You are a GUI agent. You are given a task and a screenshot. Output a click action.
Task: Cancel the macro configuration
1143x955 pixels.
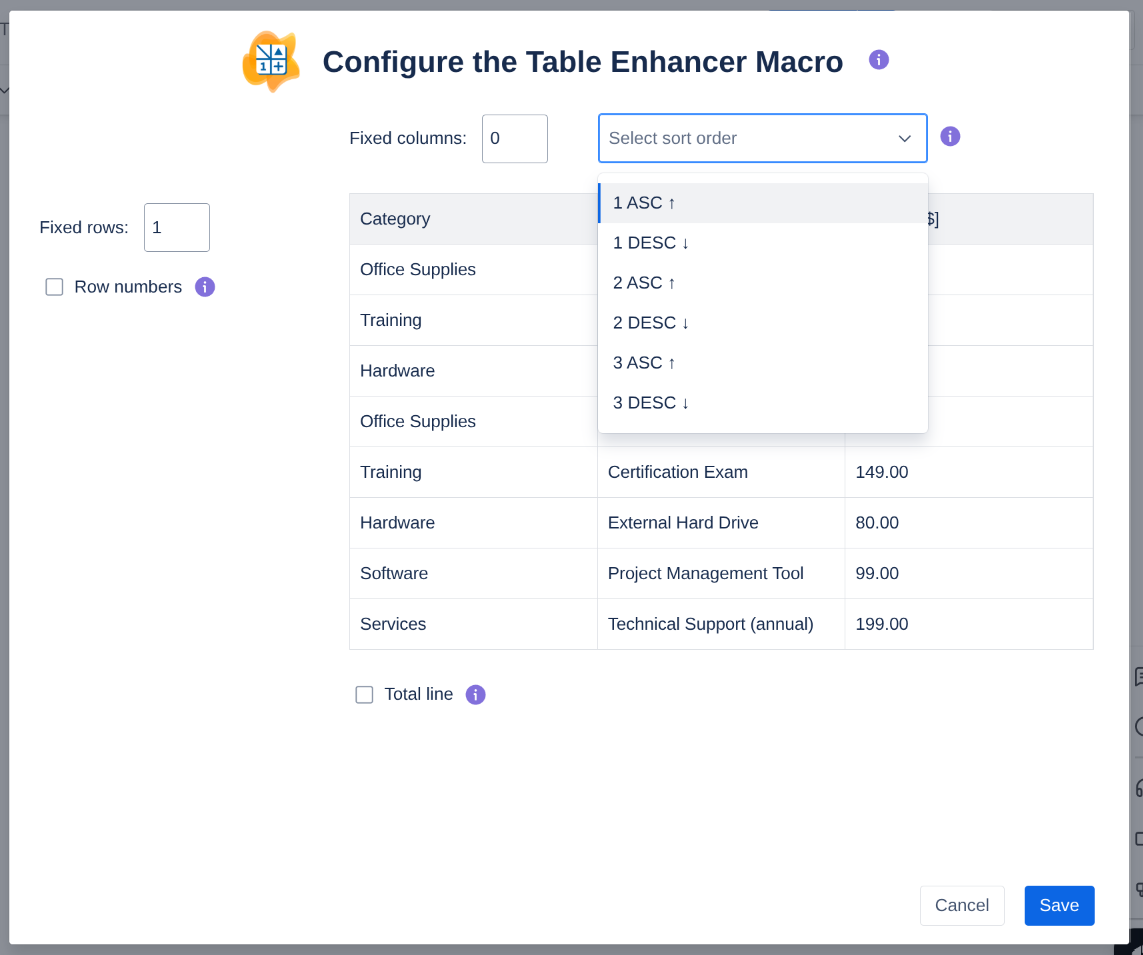(x=961, y=906)
